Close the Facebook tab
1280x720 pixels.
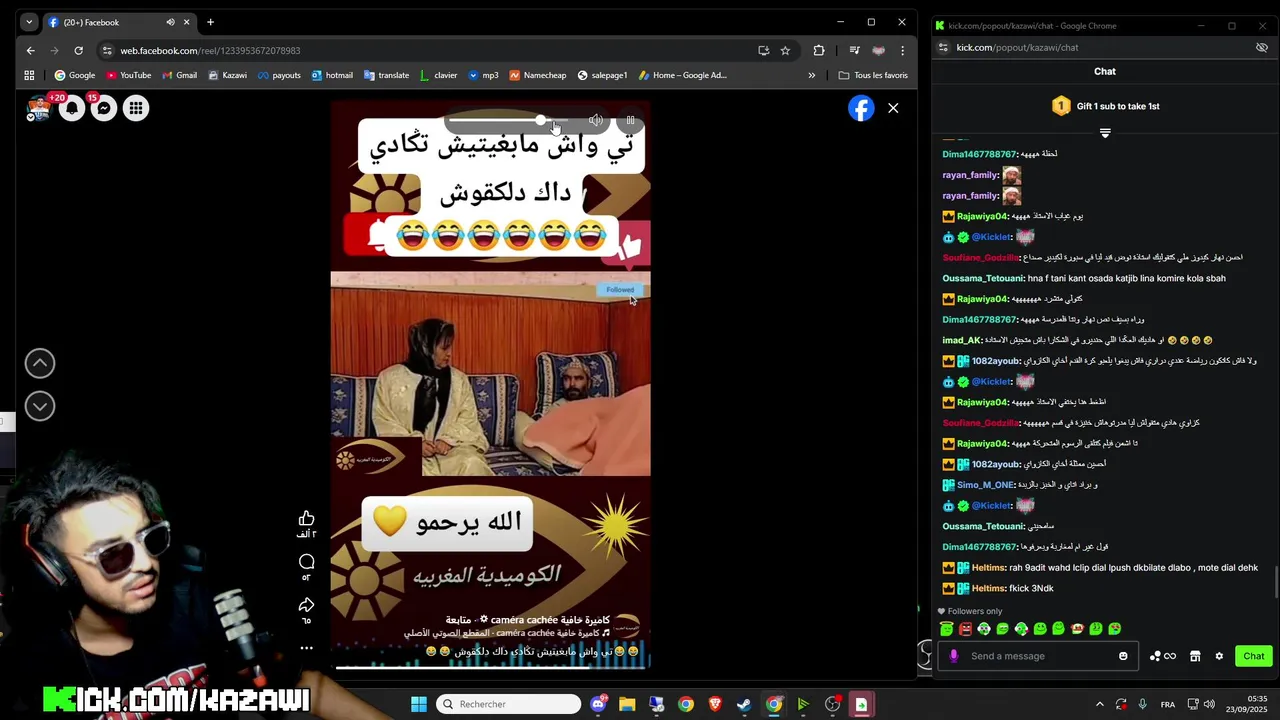[186, 22]
